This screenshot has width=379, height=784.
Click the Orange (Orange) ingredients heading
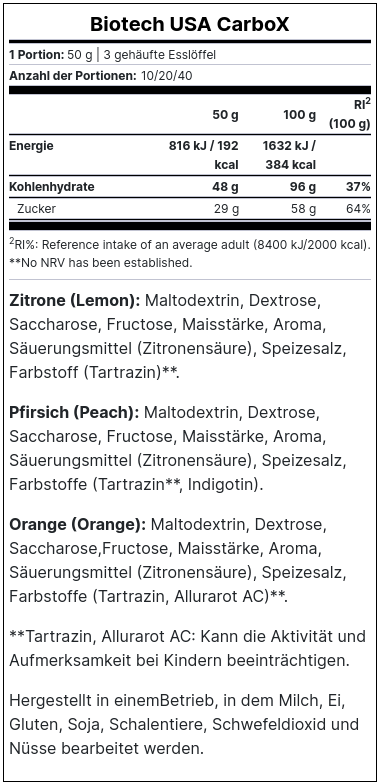tap(78, 525)
